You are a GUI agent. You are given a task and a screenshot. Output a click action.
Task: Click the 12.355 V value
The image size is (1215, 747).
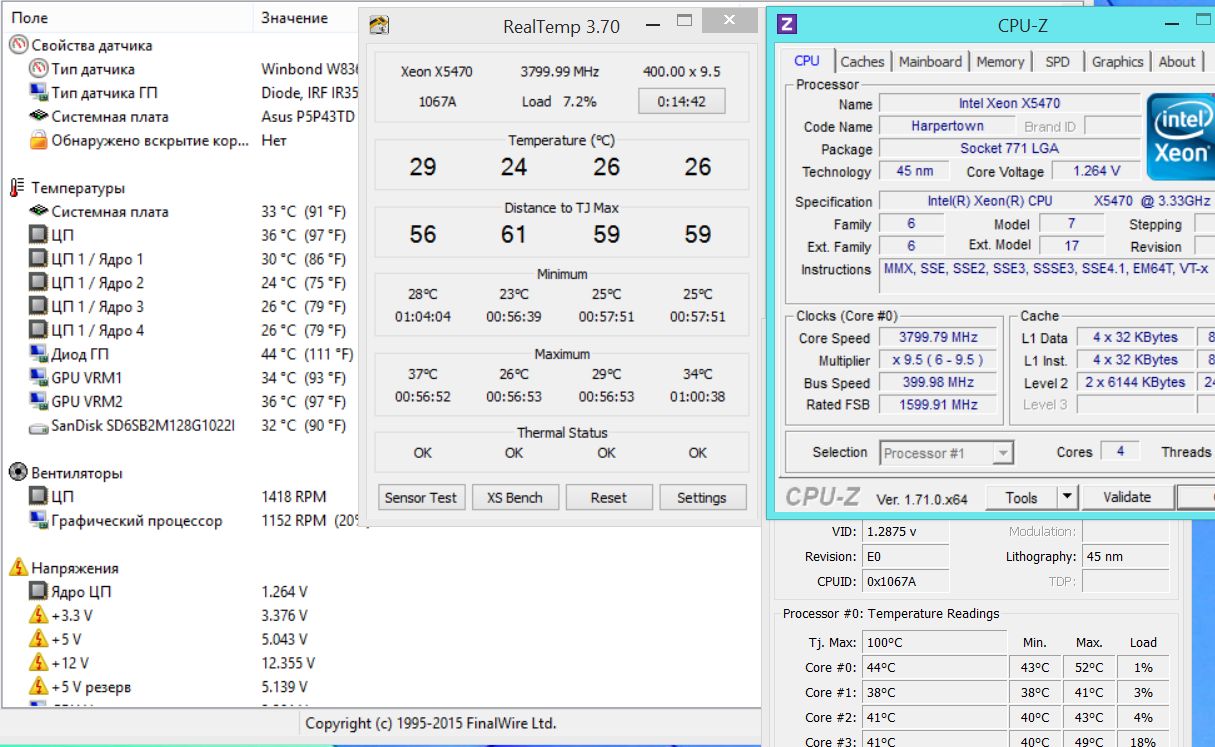click(x=288, y=663)
